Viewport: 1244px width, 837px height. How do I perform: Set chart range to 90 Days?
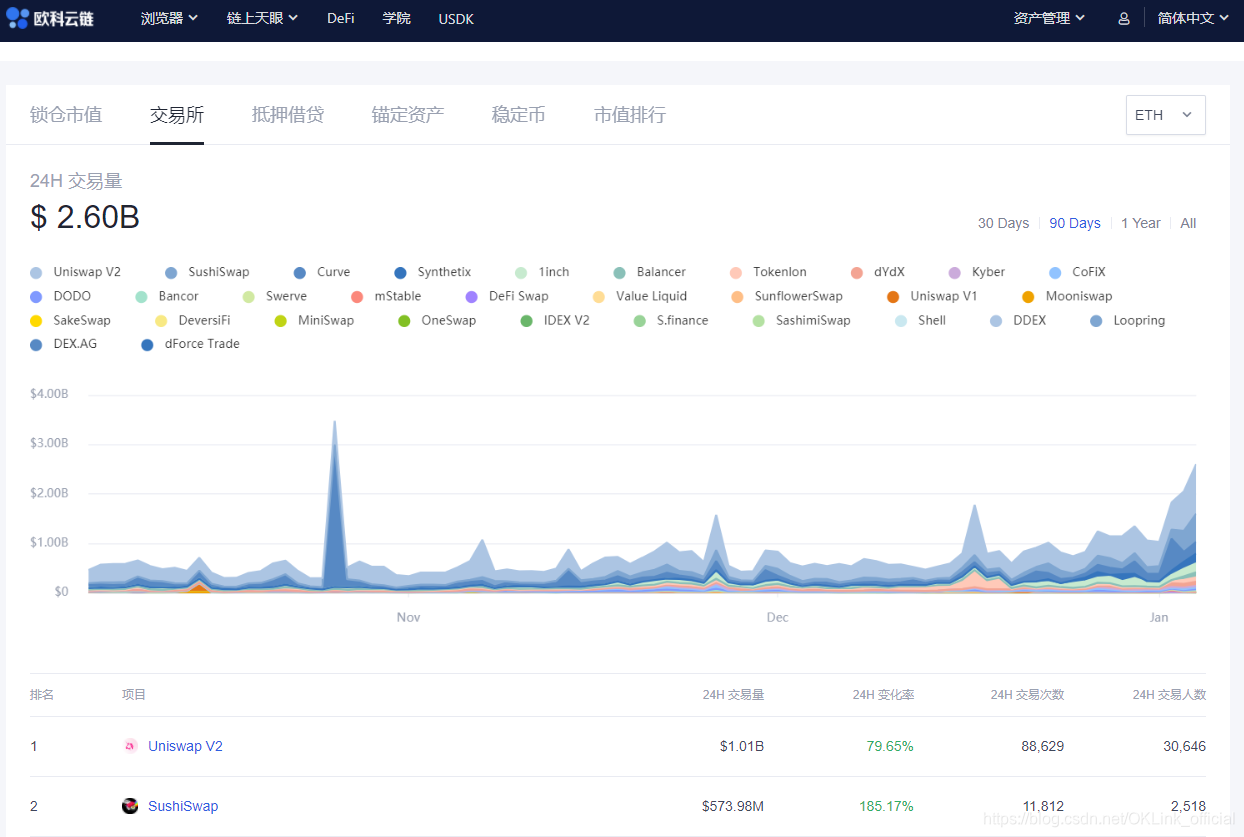1075,223
